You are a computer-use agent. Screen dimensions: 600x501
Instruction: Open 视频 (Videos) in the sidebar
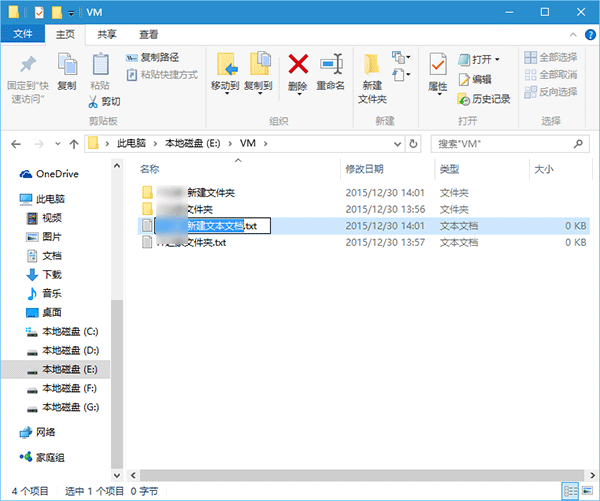click(x=44, y=218)
